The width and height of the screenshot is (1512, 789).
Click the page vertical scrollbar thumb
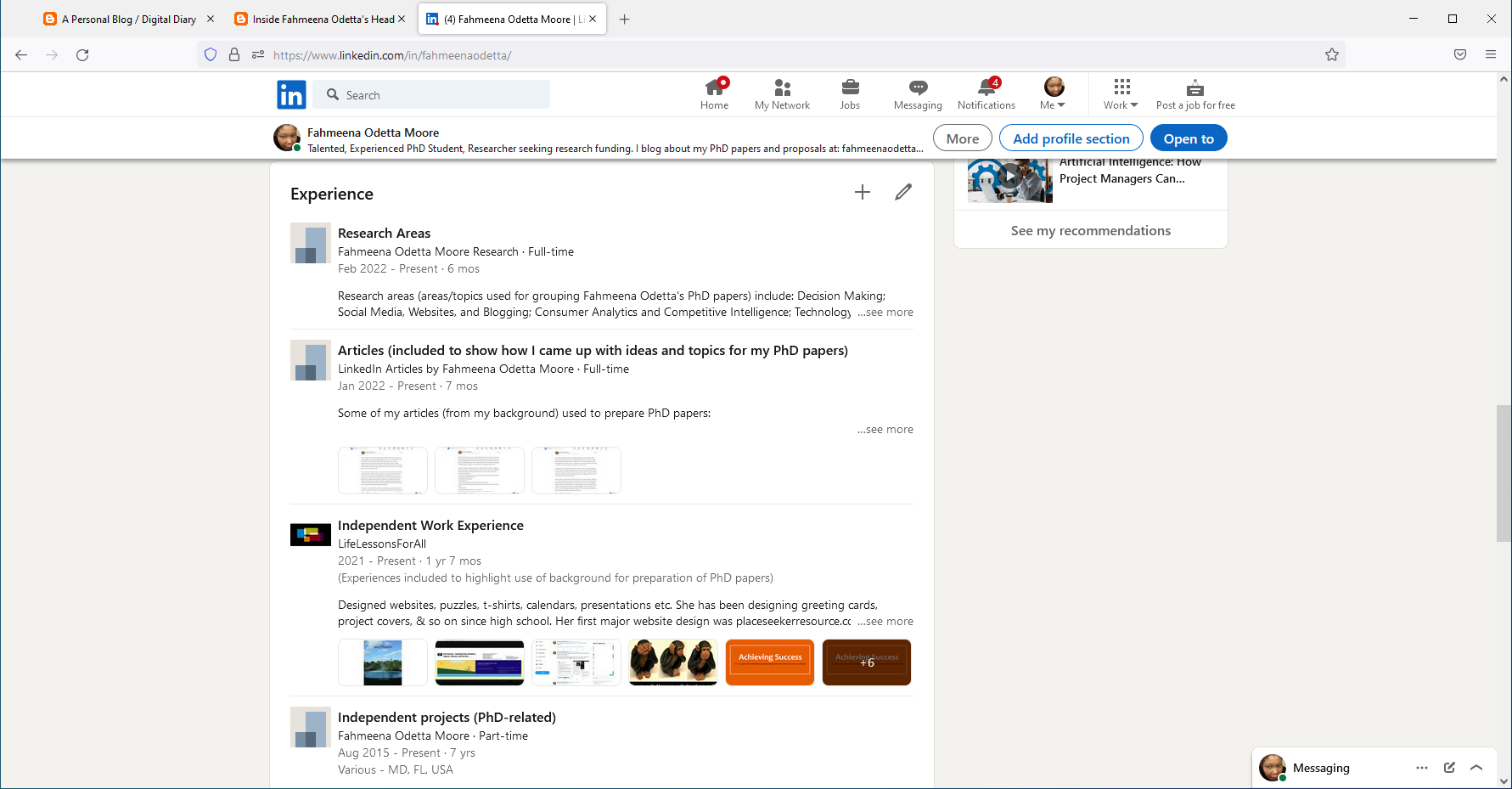point(1504,473)
